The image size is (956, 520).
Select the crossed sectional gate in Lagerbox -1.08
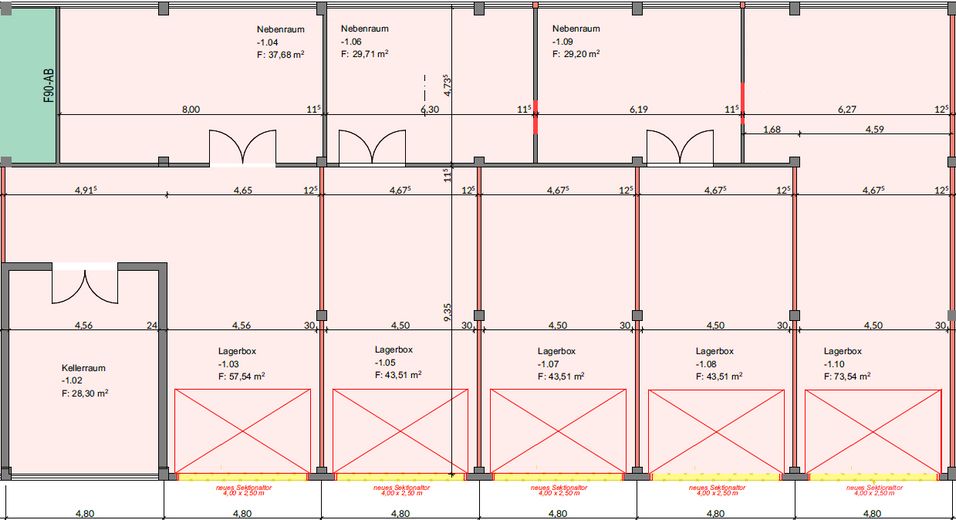pyautogui.click(x=716, y=431)
